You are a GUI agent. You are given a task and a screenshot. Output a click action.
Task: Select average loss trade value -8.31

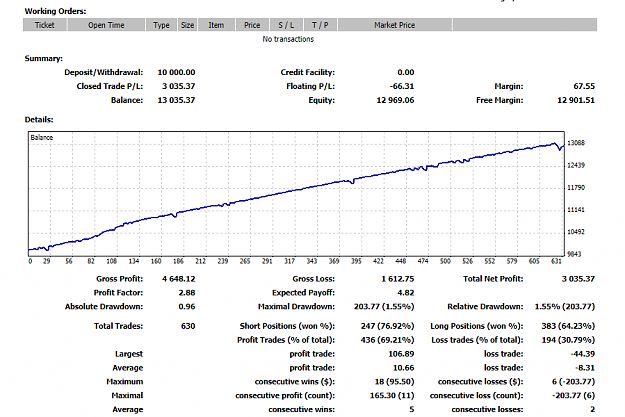pyautogui.click(x=585, y=368)
